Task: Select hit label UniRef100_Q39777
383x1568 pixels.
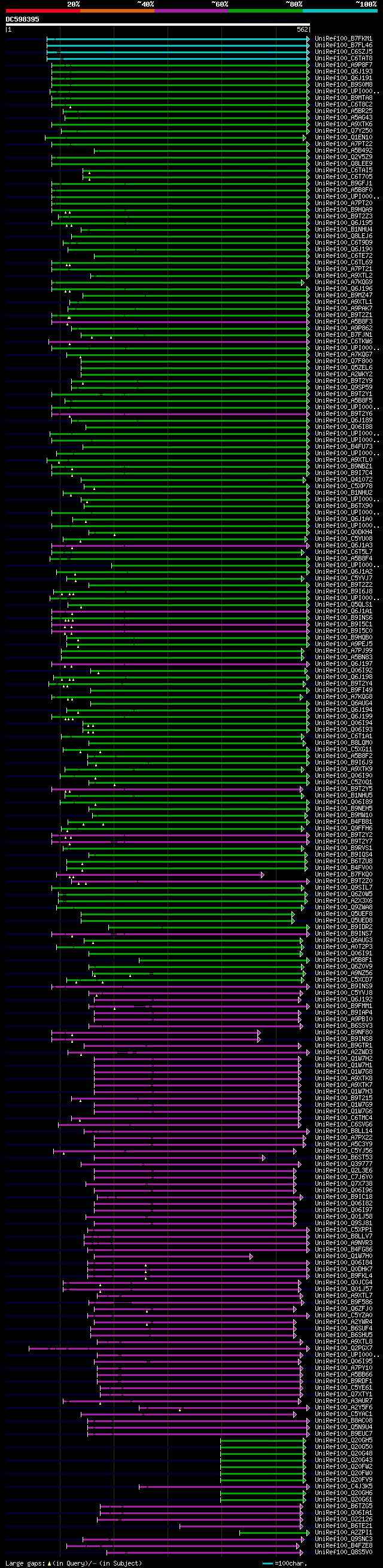Action: pyautogui.click(x=344, y=1164)
